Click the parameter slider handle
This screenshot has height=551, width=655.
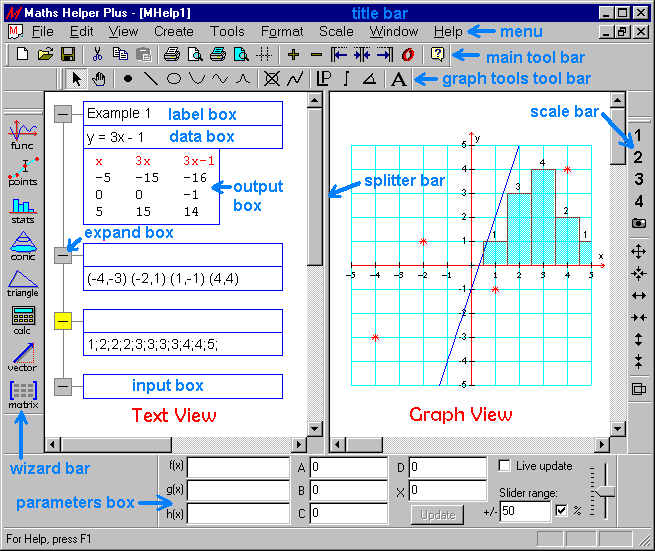pos(605,491)
